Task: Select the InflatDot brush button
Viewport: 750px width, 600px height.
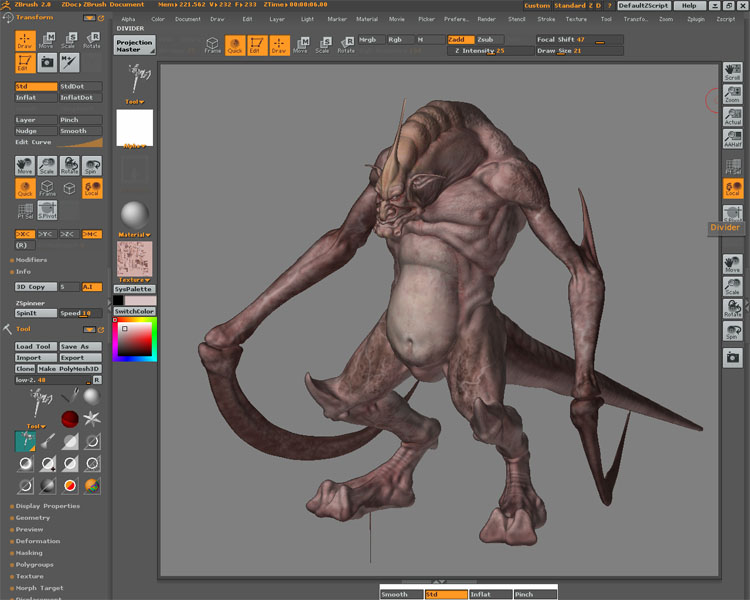Action: tap(80, 98)
